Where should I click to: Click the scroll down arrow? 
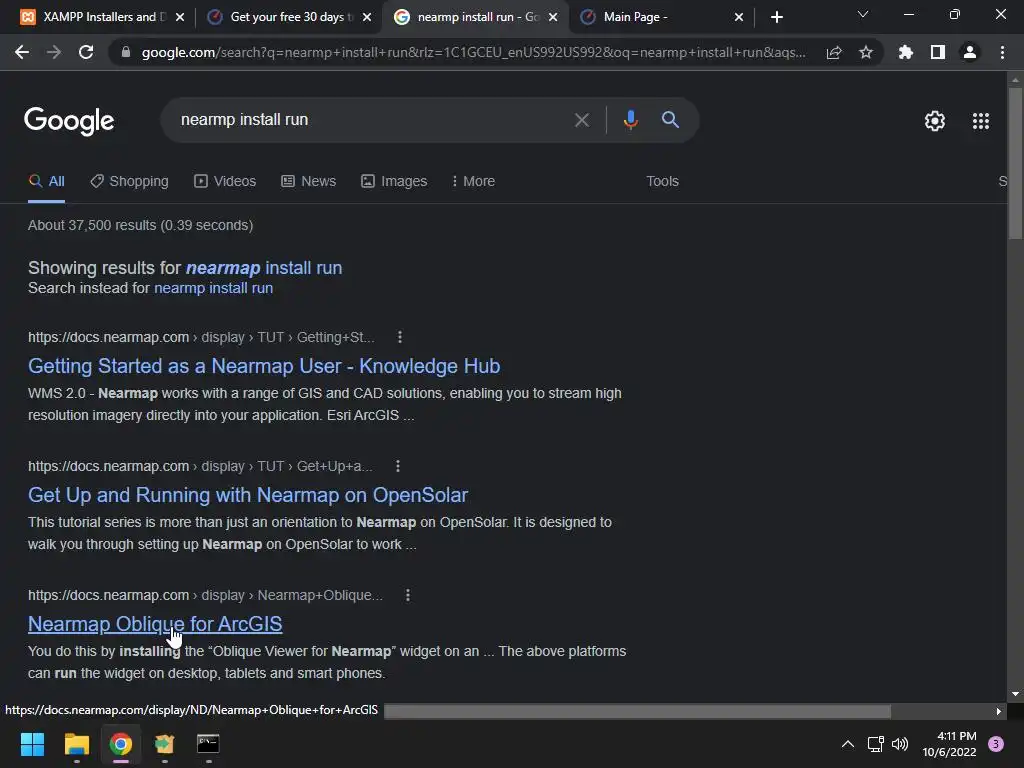click(x=1015, y=694)
